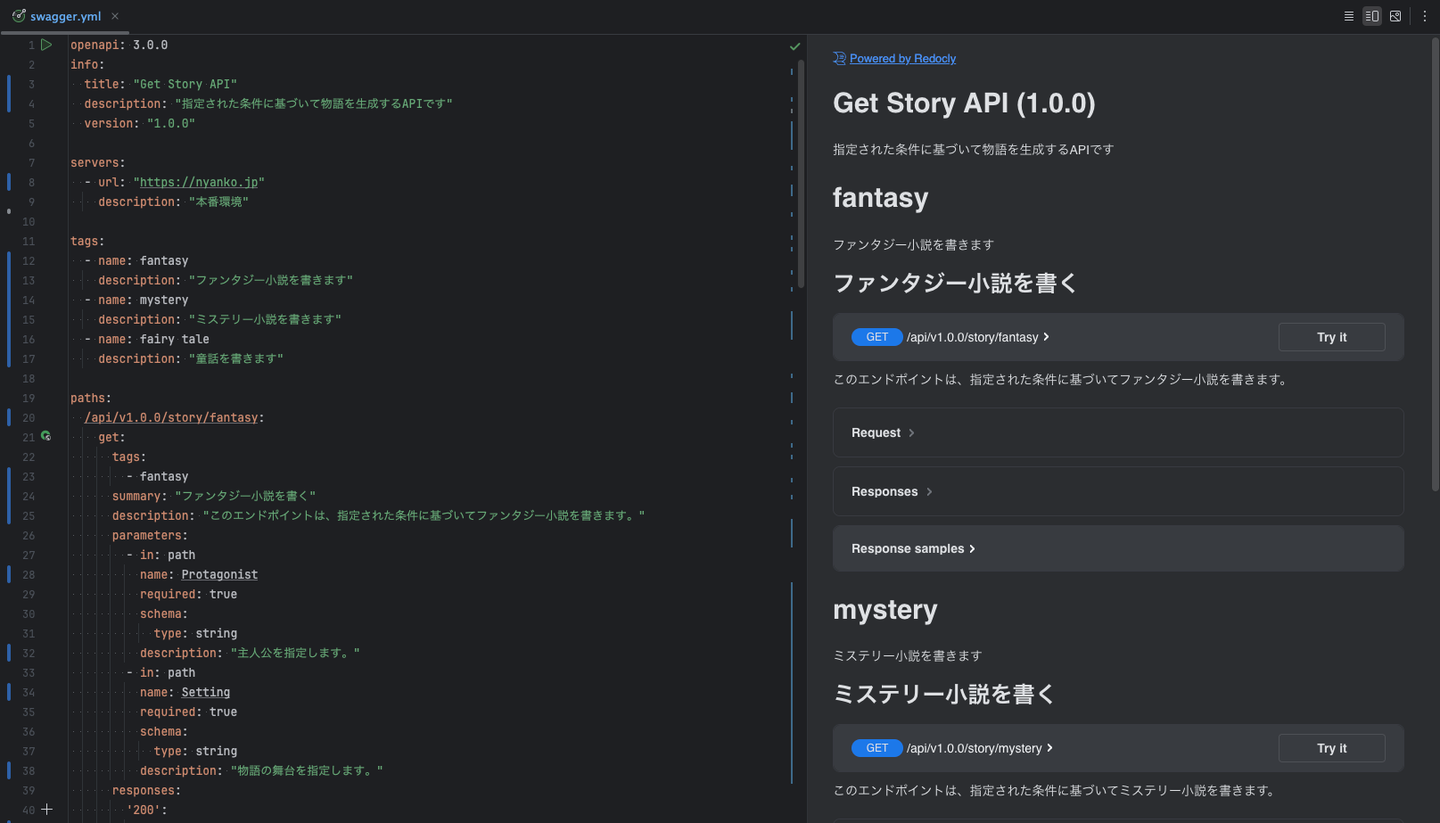Screen dimensions: 1440x823
Task: Select the swagger.yml editor tab
Action: point(65,16)
